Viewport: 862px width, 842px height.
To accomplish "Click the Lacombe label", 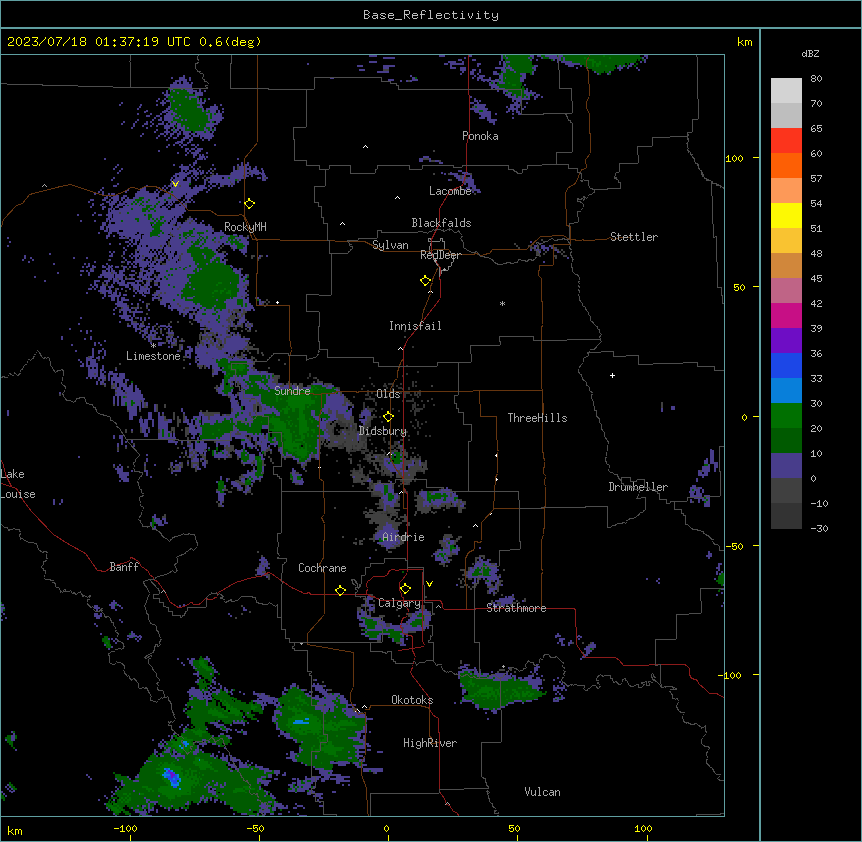I will pos(450,191).
